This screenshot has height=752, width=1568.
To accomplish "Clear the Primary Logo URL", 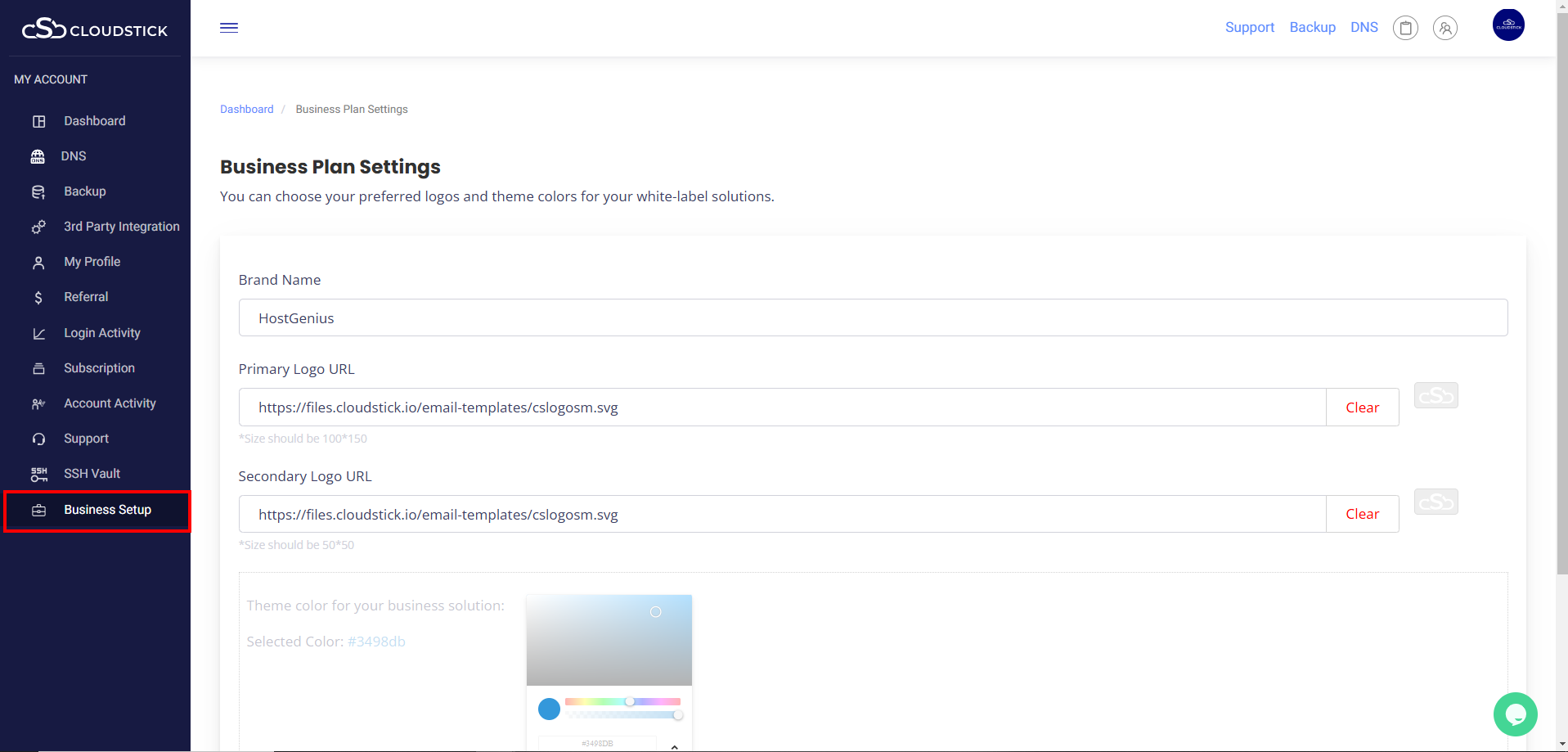I will point(1362,408).
